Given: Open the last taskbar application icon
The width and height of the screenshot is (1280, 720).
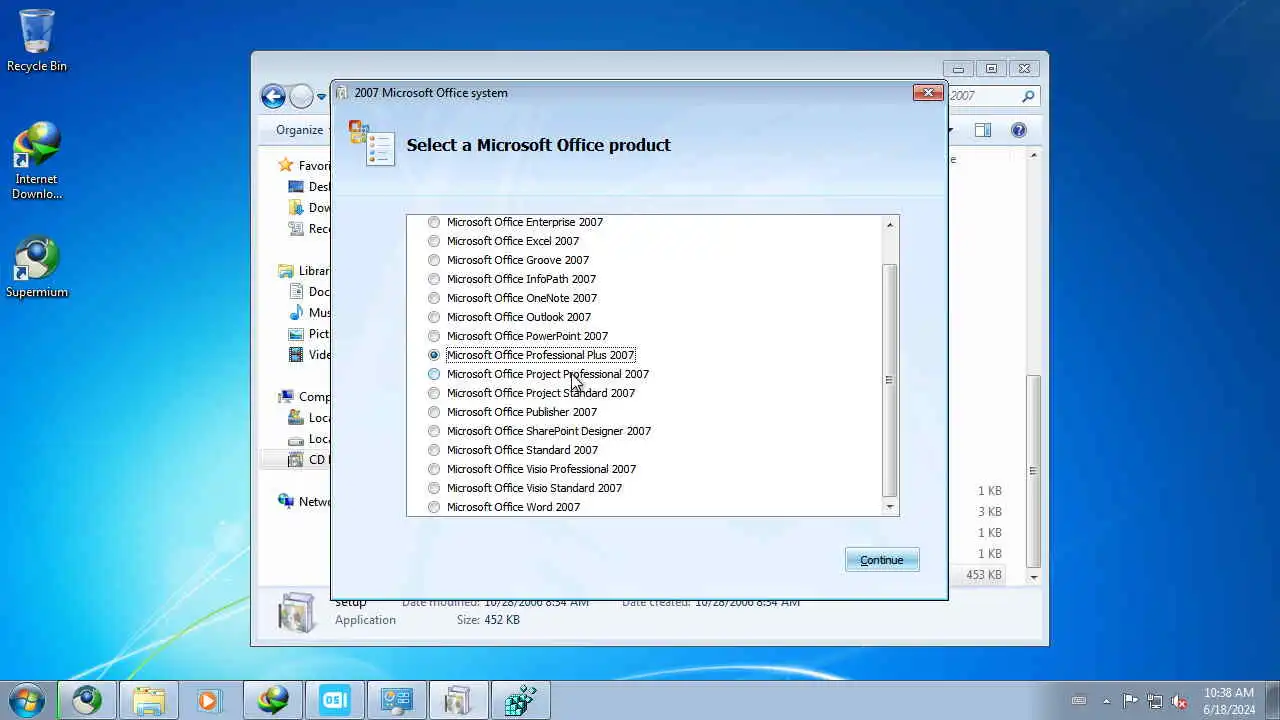Looking at the screenshot, I should 520,701.
